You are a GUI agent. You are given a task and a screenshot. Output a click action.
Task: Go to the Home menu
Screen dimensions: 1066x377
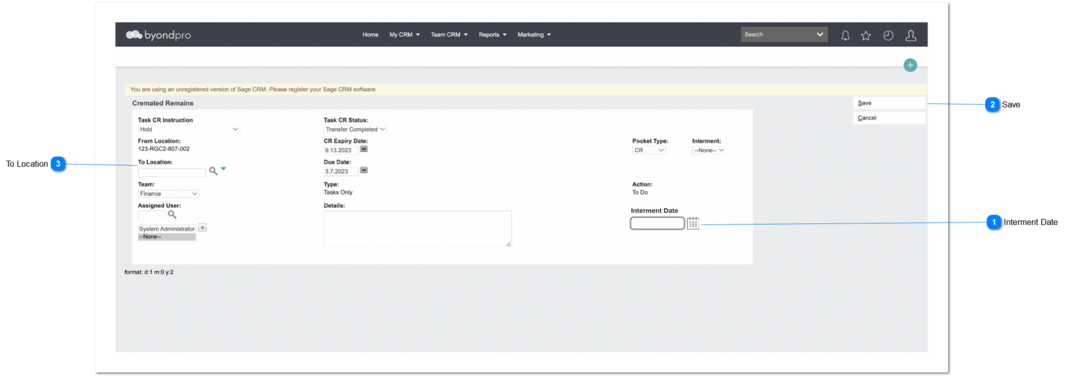pyautogui.click(x=371, y=35)
